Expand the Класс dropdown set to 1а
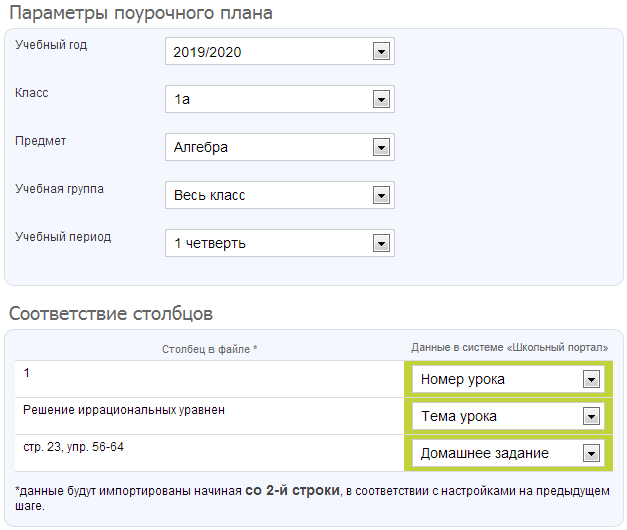 (x=279, y=100)
